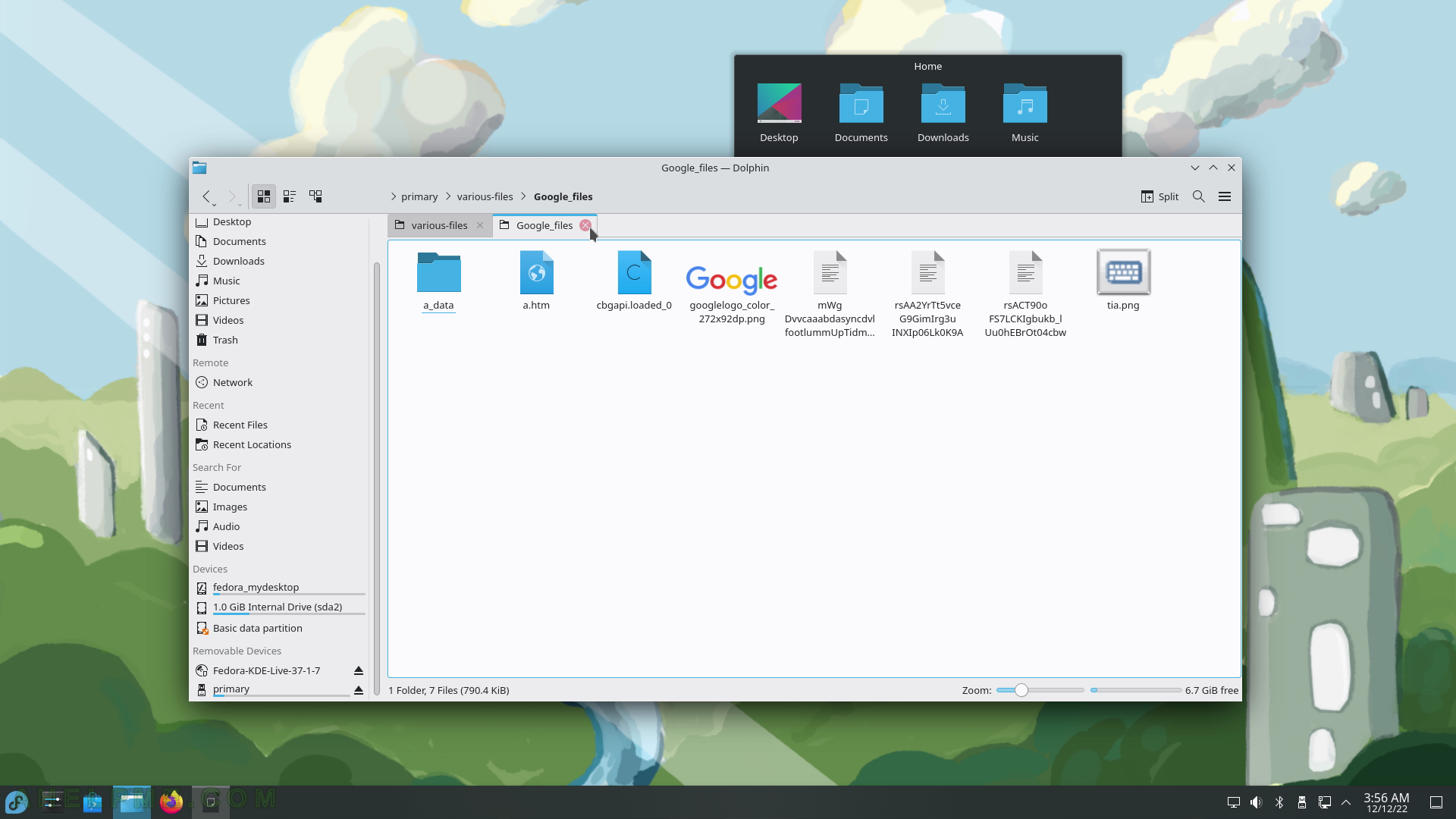
Task: Close the Google_files tab
Action: point(585,225)
